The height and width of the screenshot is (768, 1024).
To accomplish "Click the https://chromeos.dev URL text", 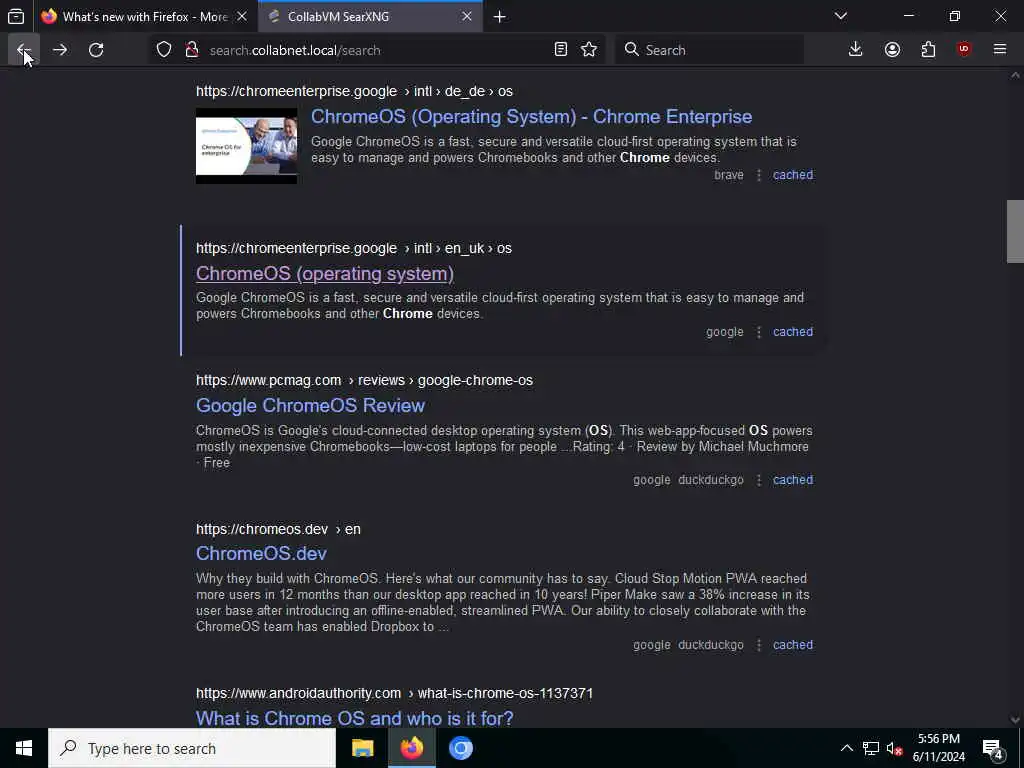I will pos(262,529).
